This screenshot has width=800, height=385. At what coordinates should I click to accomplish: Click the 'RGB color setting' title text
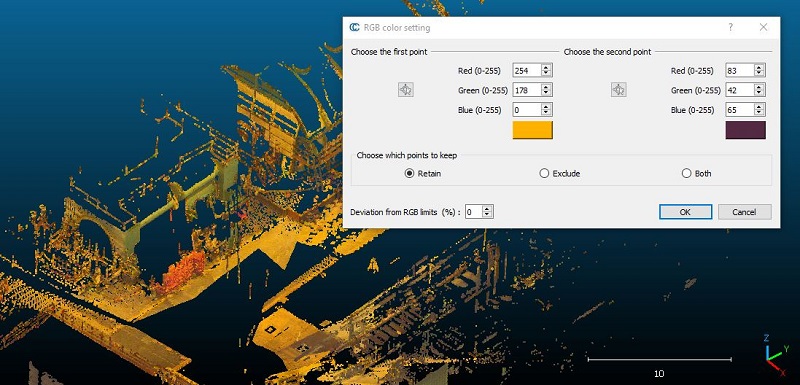pos(397,28)
